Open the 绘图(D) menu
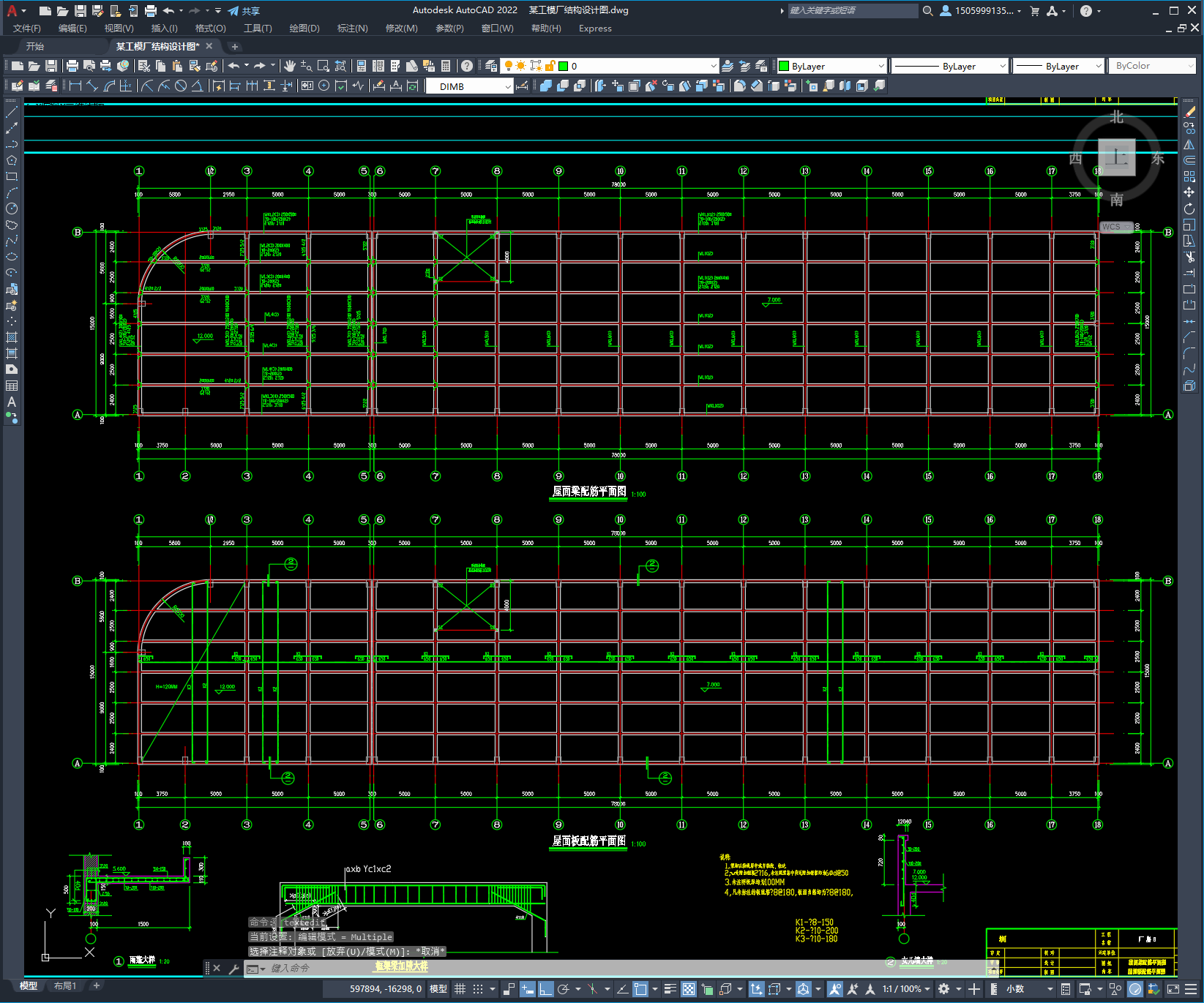Screen dimensions: 1204x1003 point(304,29)
